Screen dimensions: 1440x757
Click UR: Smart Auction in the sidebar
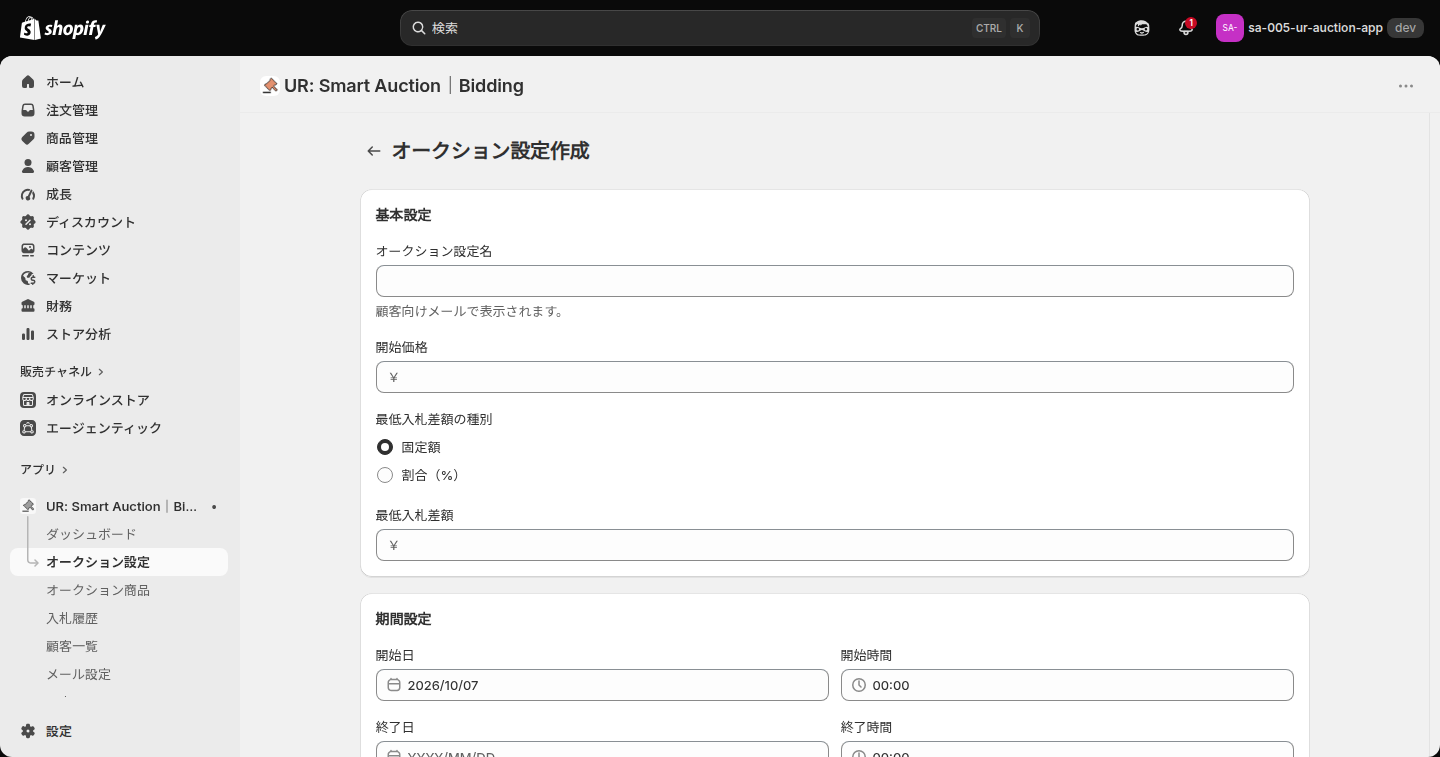119,507
